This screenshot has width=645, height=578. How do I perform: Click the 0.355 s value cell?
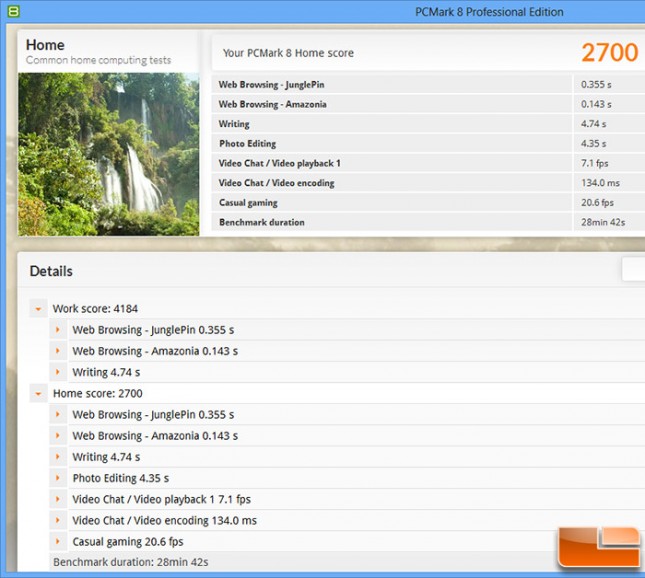coord(609,84)
